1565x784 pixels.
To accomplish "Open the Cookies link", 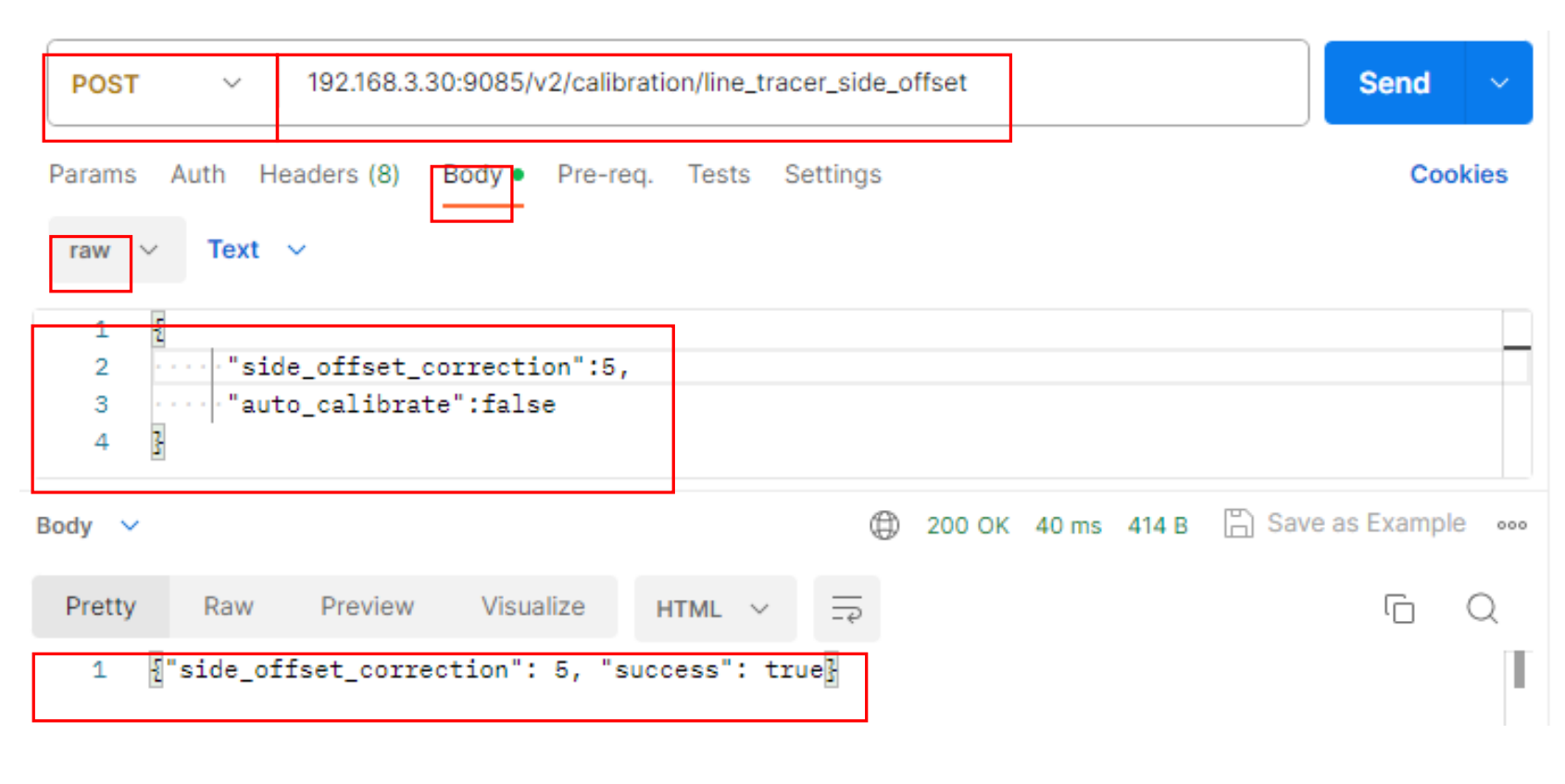I will point(1459,175).
